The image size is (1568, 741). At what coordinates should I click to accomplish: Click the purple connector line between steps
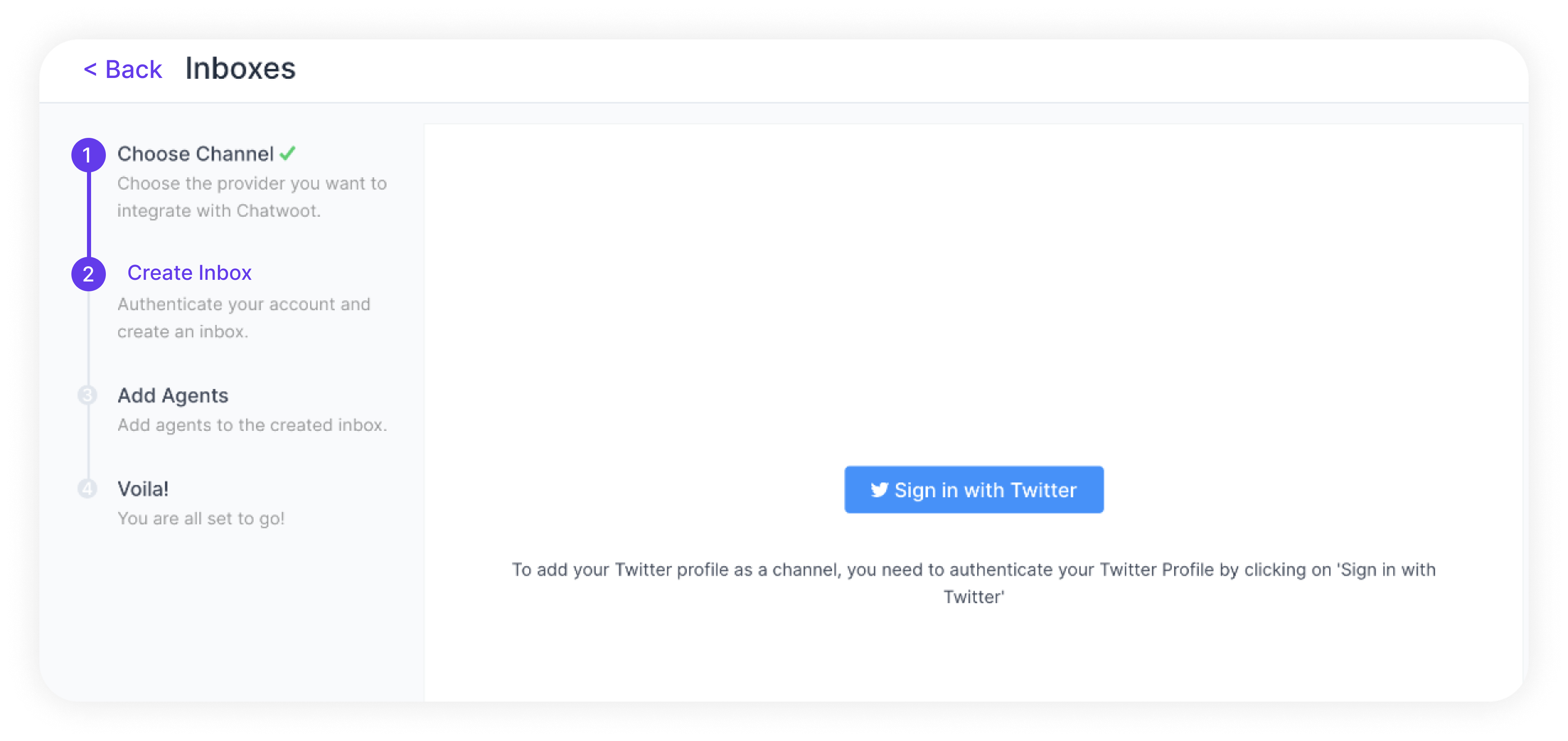click(89, 214)
